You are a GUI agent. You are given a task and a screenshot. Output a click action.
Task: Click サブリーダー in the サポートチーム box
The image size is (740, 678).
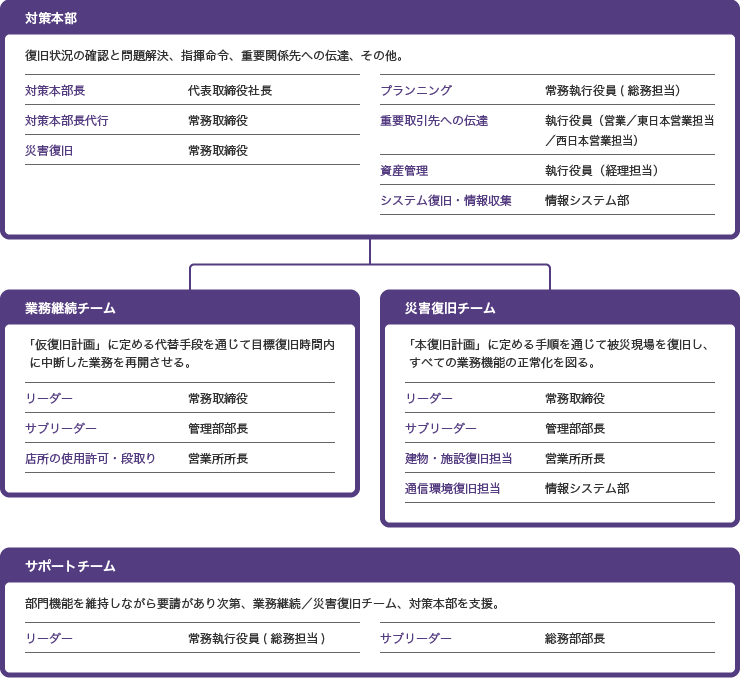(416, 638)
